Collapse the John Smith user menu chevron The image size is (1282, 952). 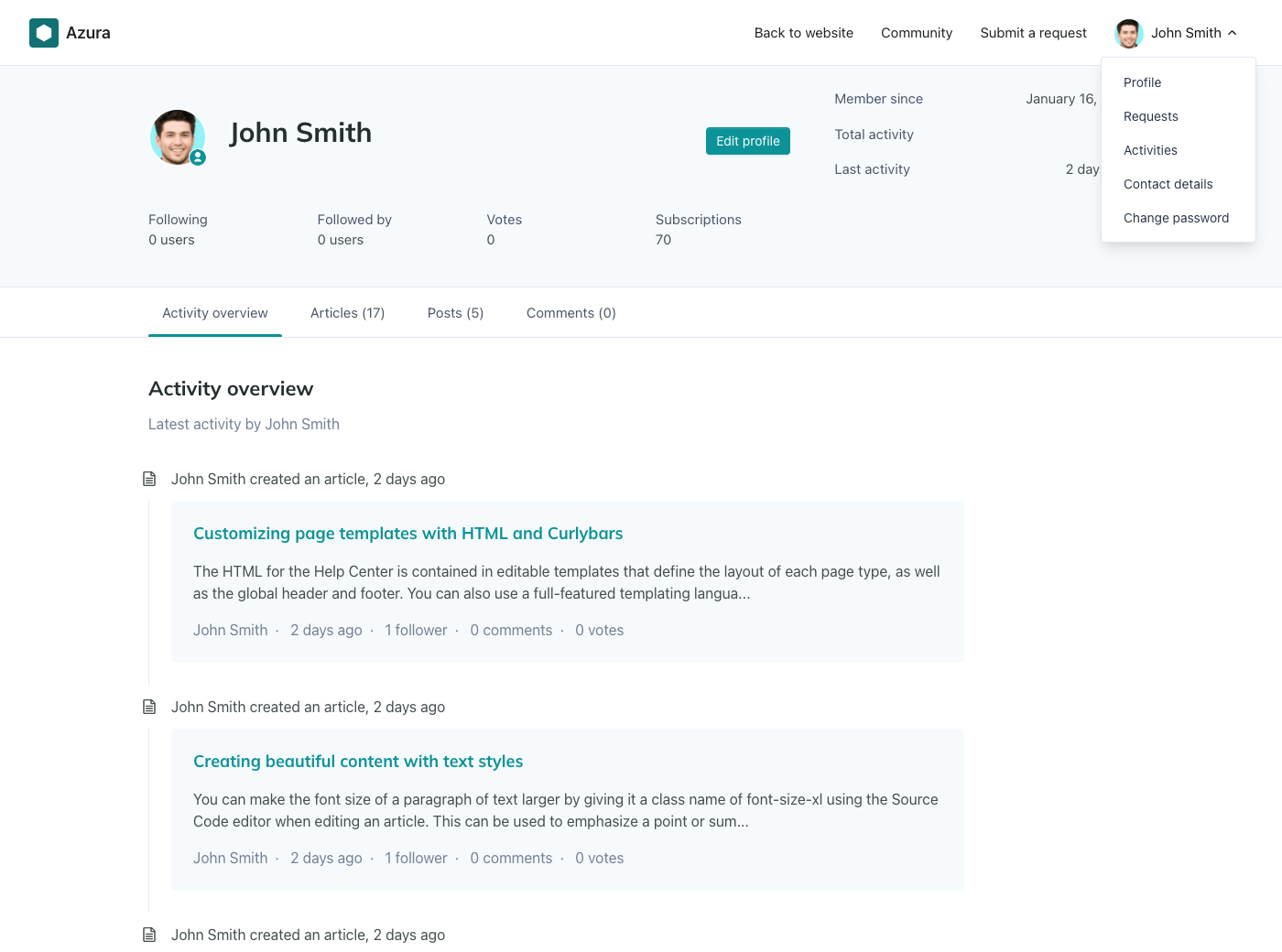(x=1233, y=33)
